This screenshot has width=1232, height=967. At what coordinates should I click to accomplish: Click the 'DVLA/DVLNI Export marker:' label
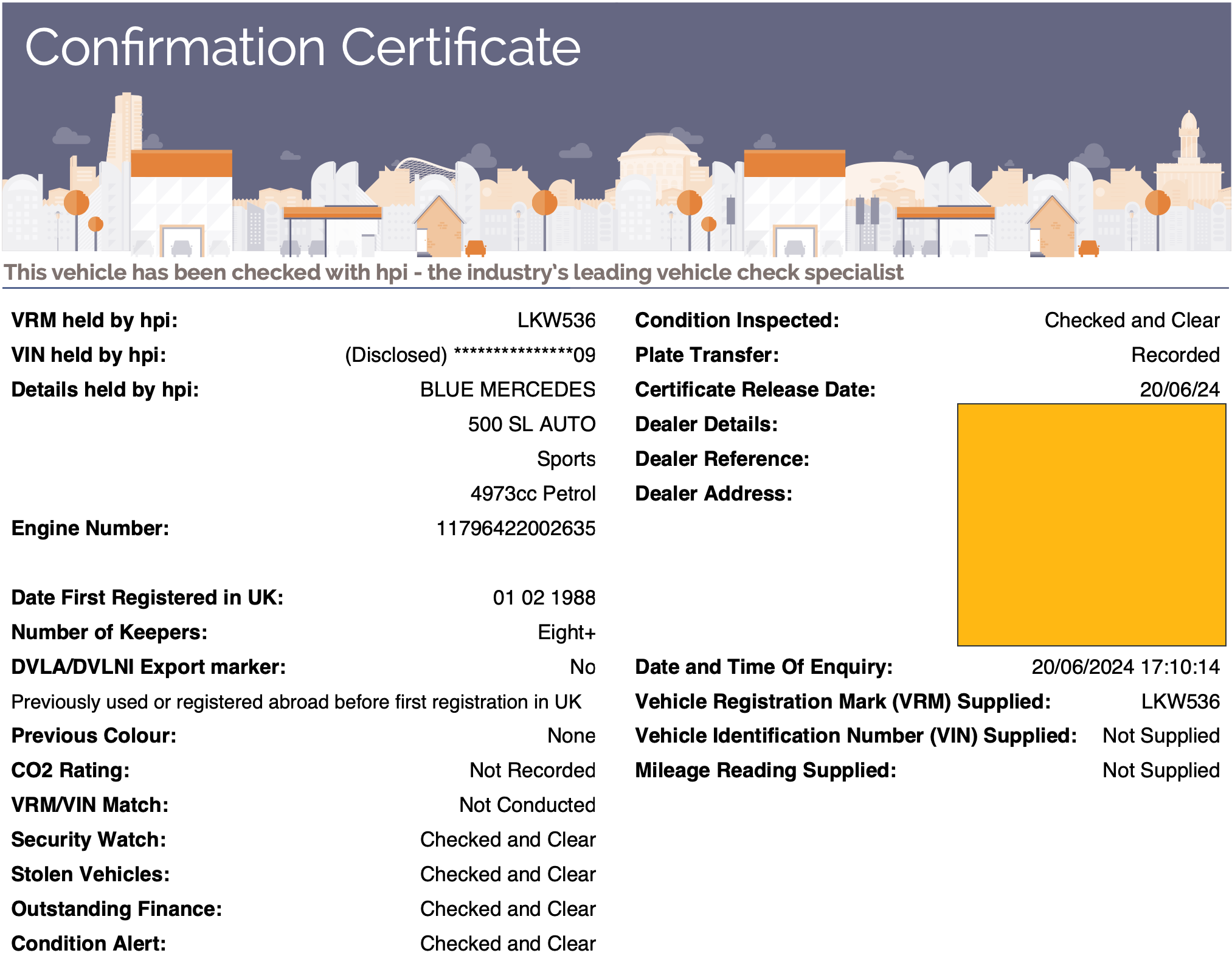[x=148, y=667]
